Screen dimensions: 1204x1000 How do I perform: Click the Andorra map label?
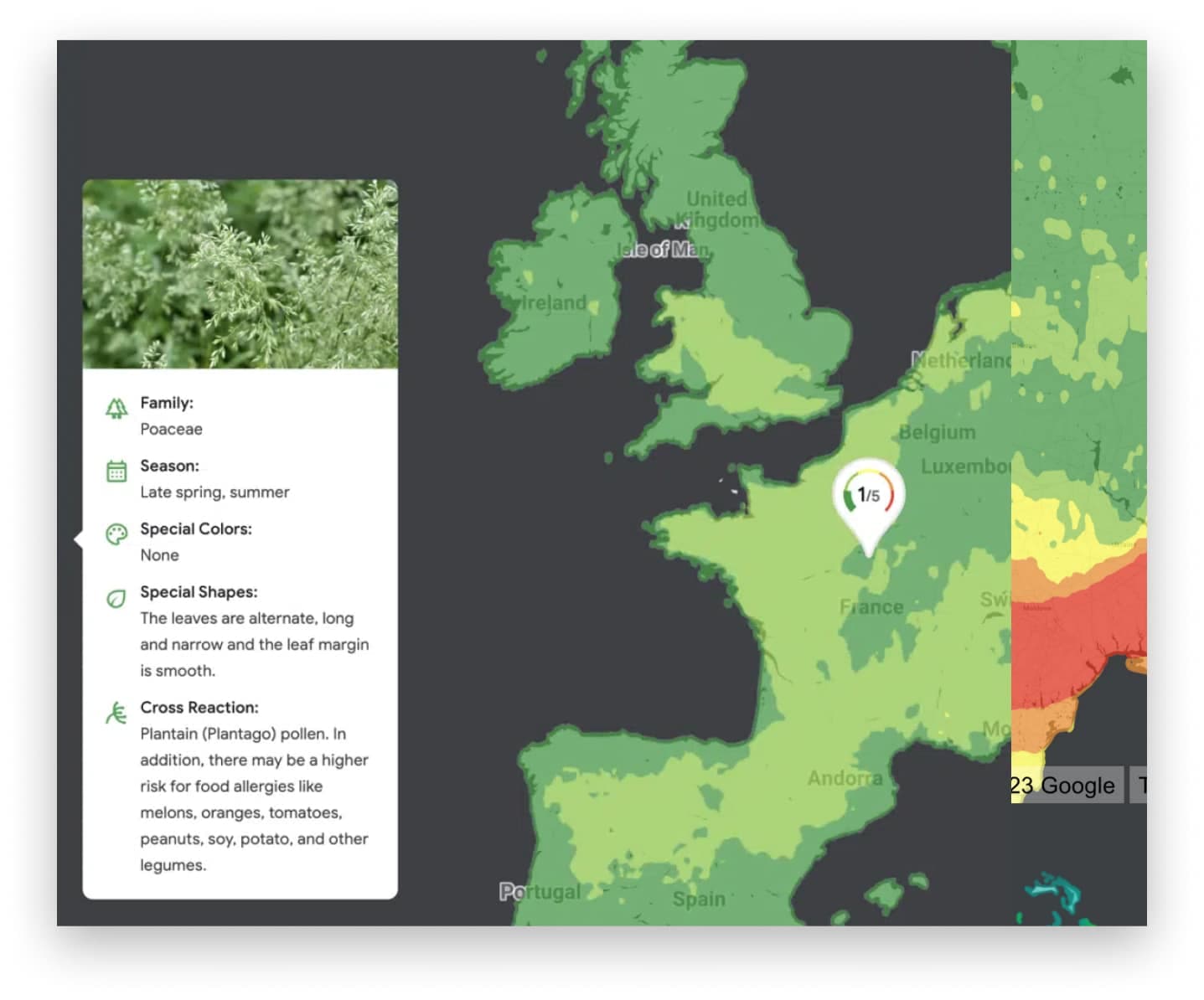(845, 778)
